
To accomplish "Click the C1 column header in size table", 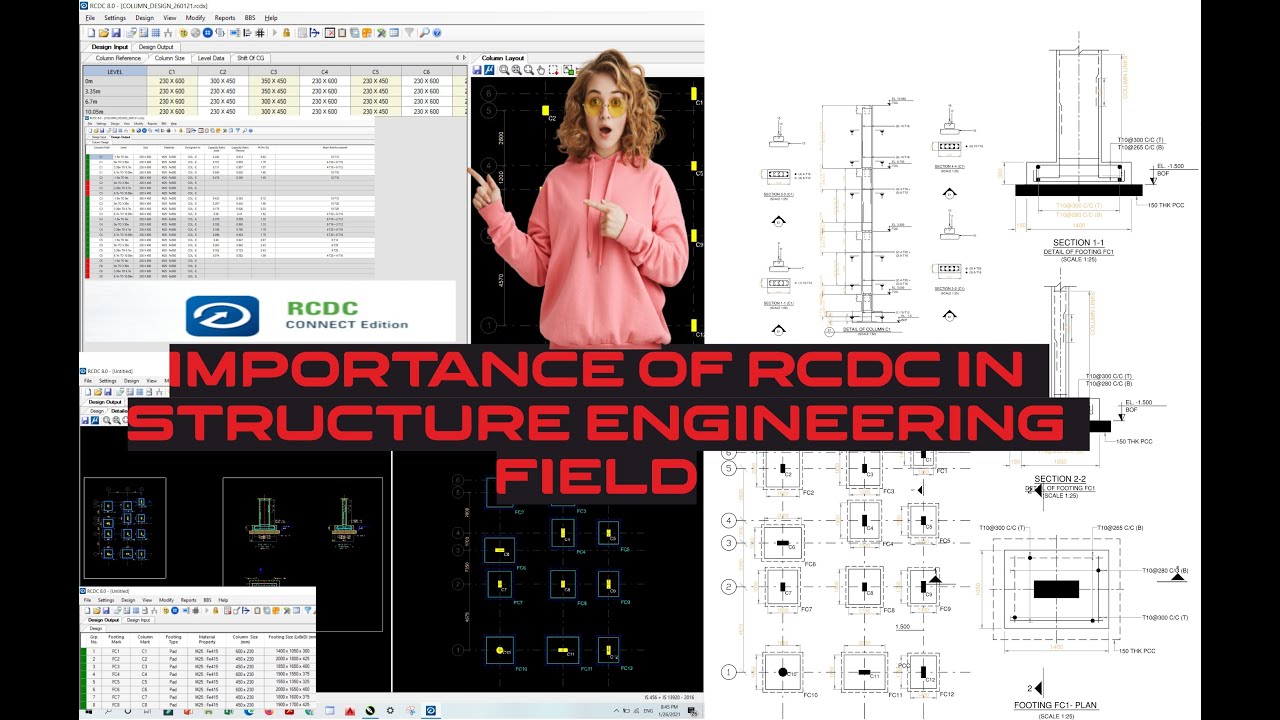I will 172,72.
